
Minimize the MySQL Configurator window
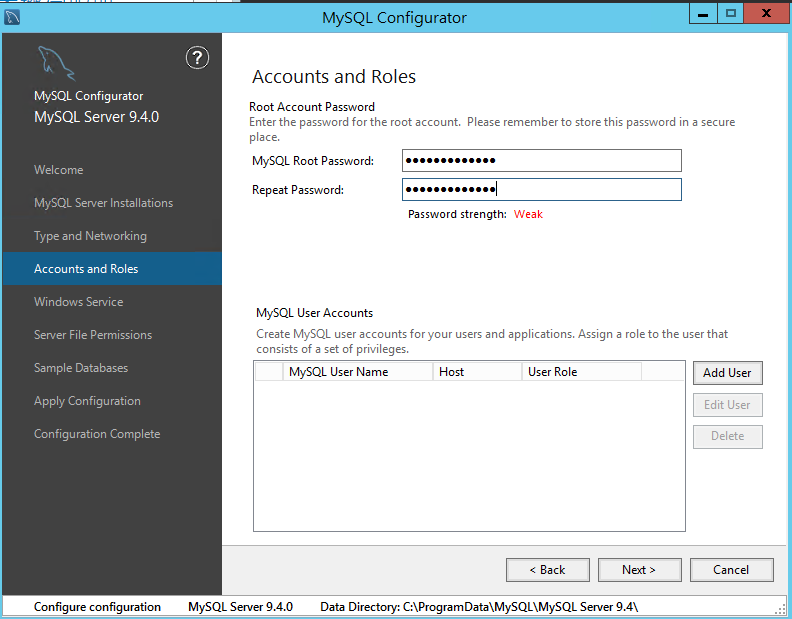pyautogui.click(x=703, y=14)
